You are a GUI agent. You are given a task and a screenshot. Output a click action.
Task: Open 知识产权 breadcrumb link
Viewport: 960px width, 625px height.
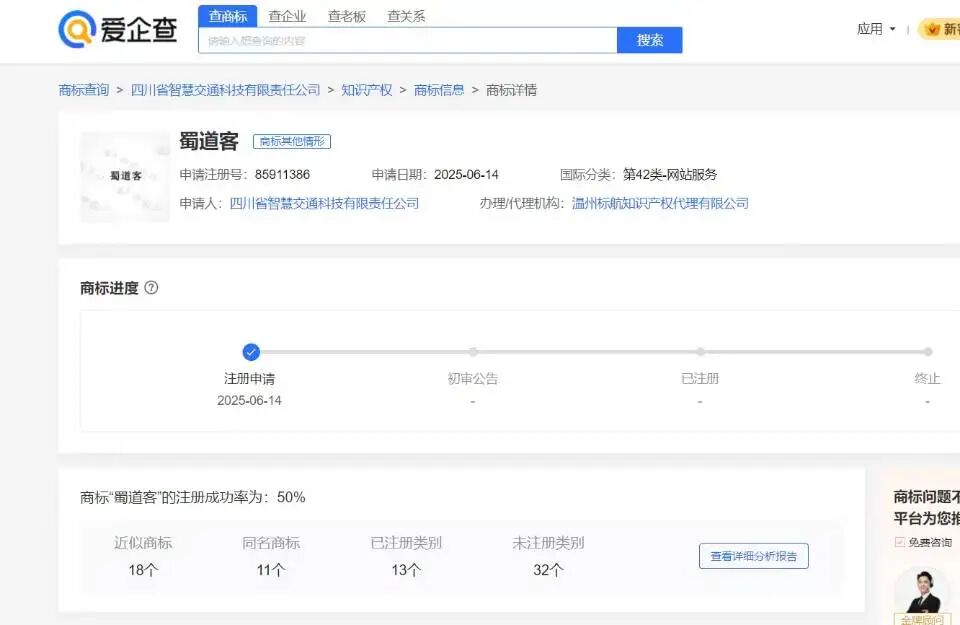pos(367,90)
